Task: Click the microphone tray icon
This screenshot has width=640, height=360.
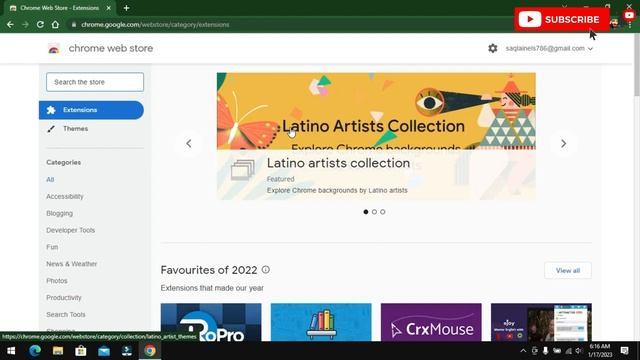Action: [x=545, y=351]
